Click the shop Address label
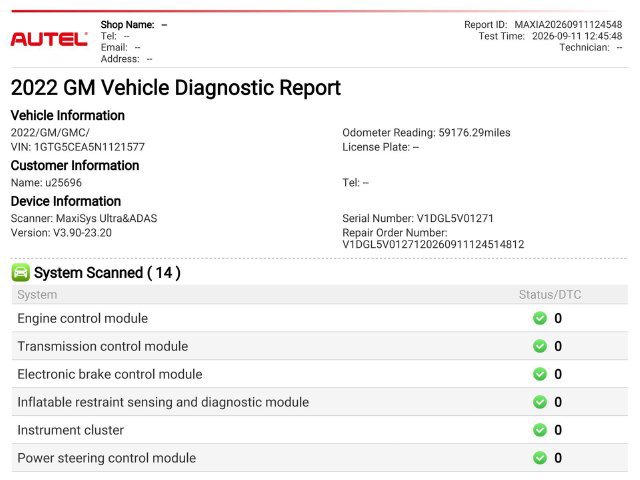This screenshot has height=480, width=640. (120, 59)
